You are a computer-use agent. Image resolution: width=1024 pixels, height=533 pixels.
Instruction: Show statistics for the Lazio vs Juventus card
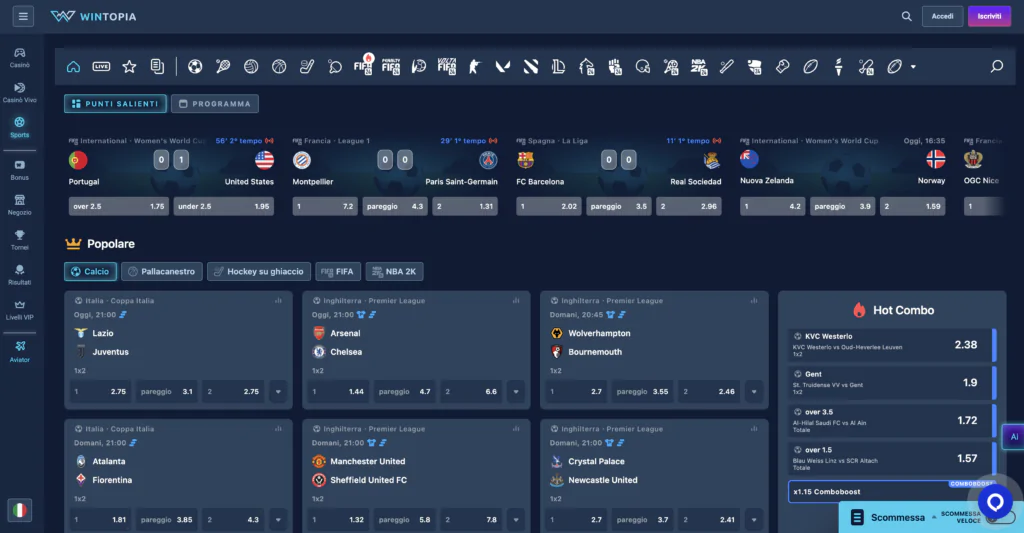click(x=278, y=301)
